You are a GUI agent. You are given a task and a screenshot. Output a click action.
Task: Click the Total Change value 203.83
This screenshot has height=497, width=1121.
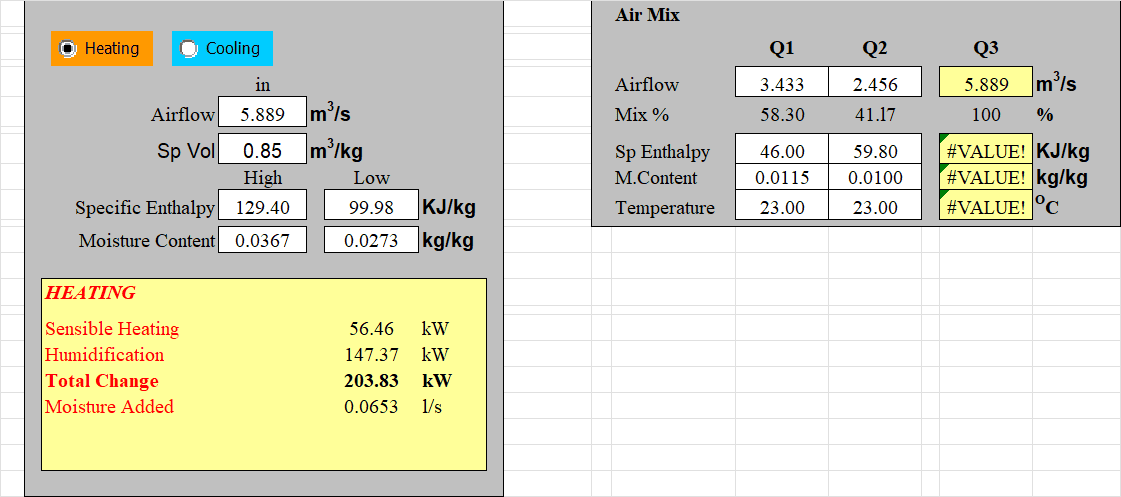[x=371, y=380]
